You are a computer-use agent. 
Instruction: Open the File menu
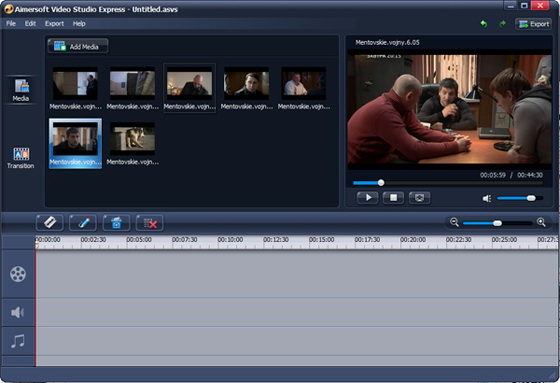[11, 24]
